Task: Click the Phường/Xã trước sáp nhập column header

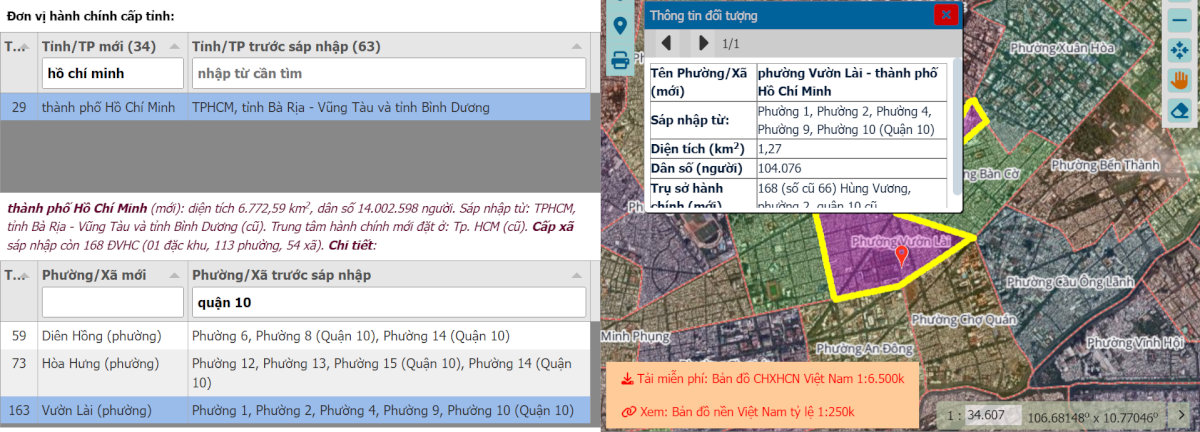Action: click(388, 274)
